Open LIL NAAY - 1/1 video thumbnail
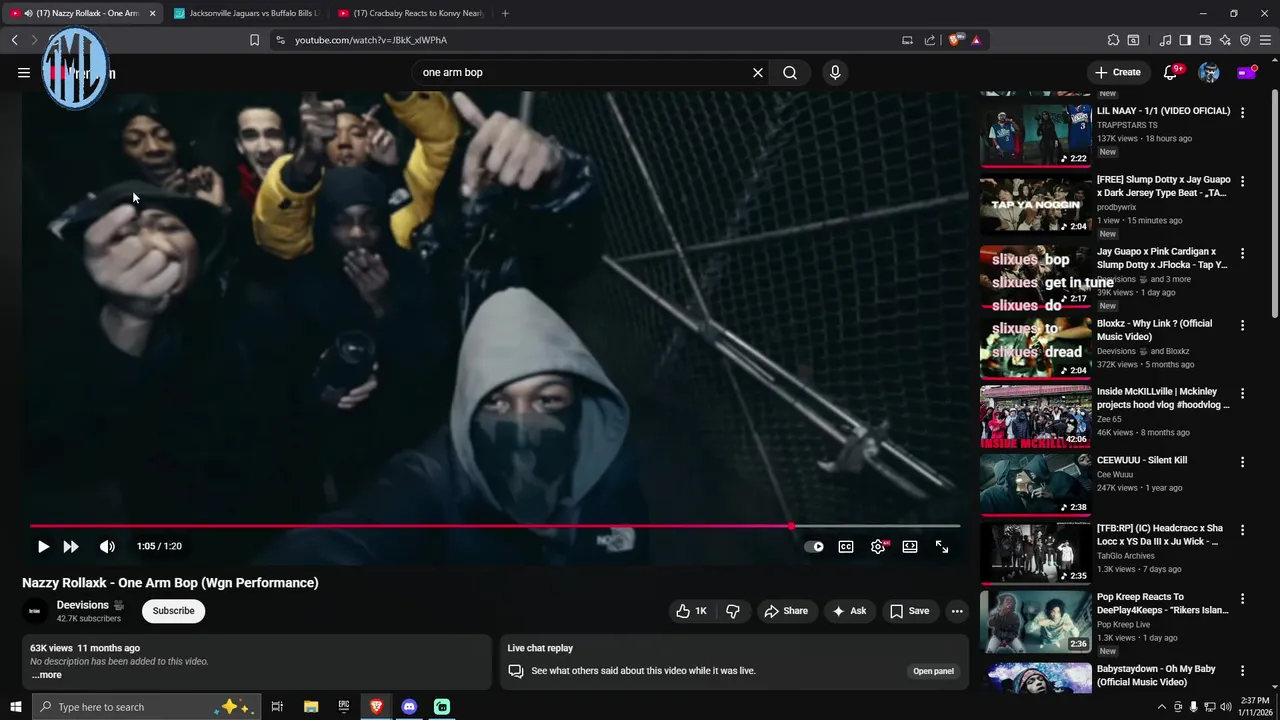This screenshot has height=720, width=1280. 1035,135
